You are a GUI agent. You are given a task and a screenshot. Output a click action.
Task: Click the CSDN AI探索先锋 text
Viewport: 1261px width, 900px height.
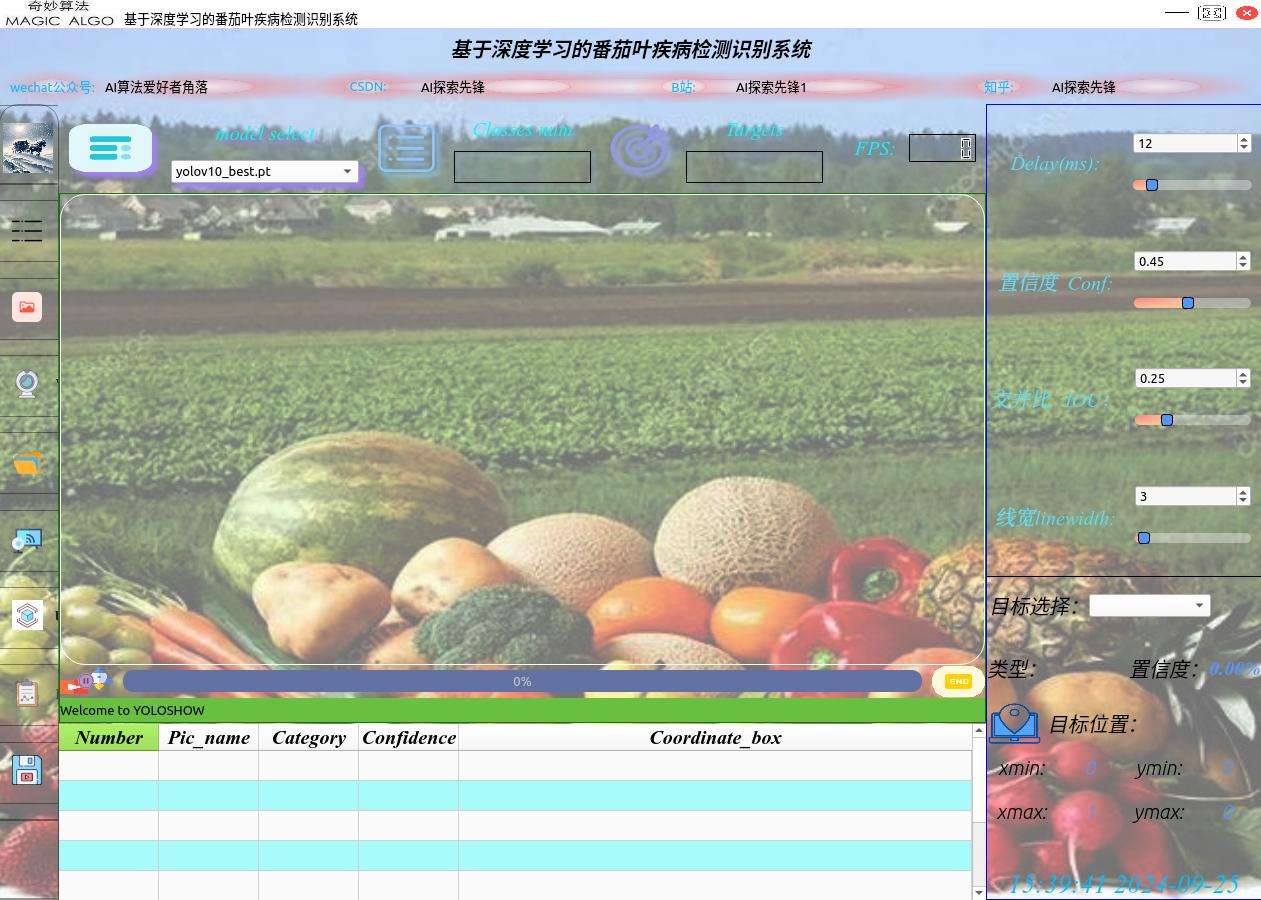coord(453,88)
